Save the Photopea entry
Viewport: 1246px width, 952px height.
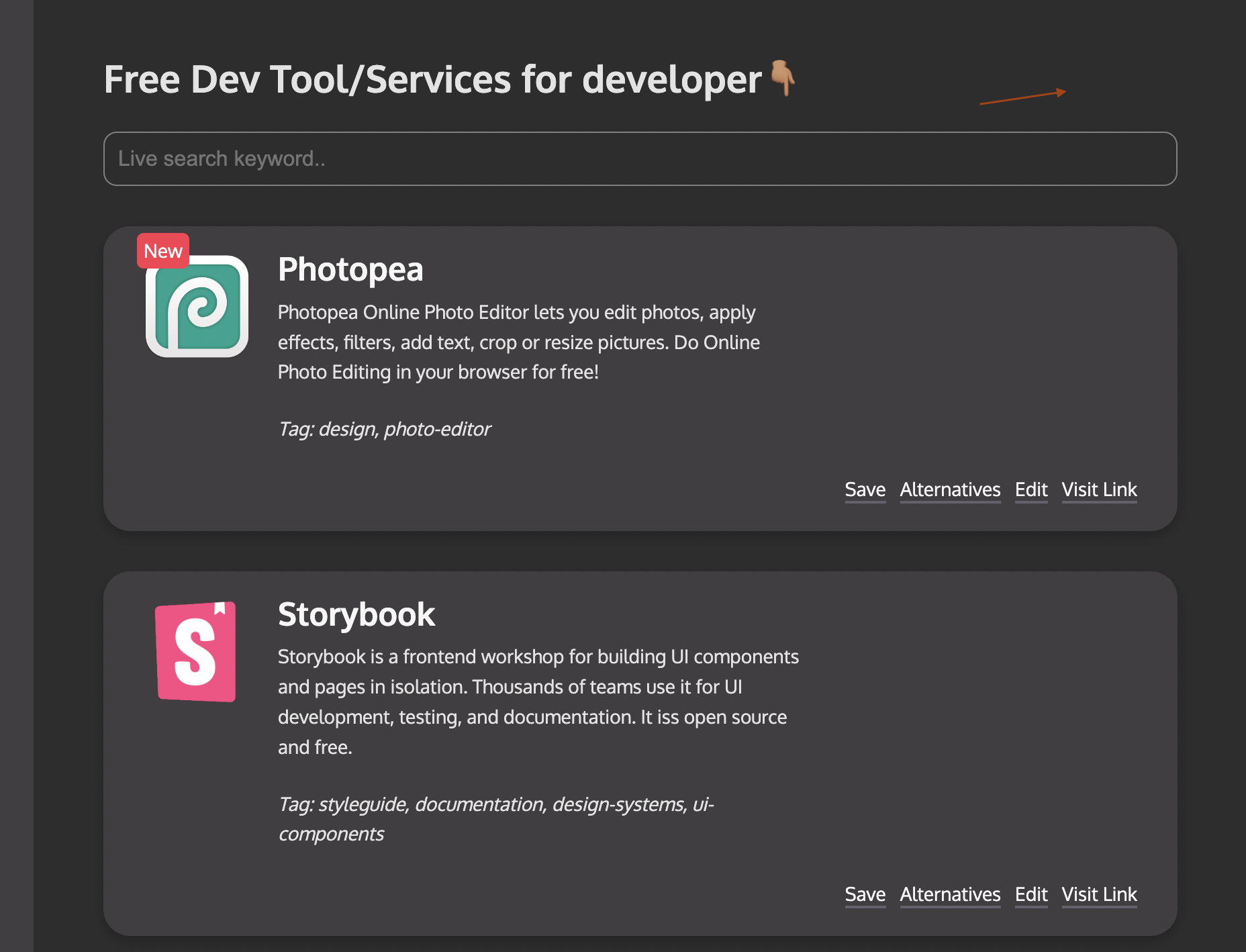865,490
